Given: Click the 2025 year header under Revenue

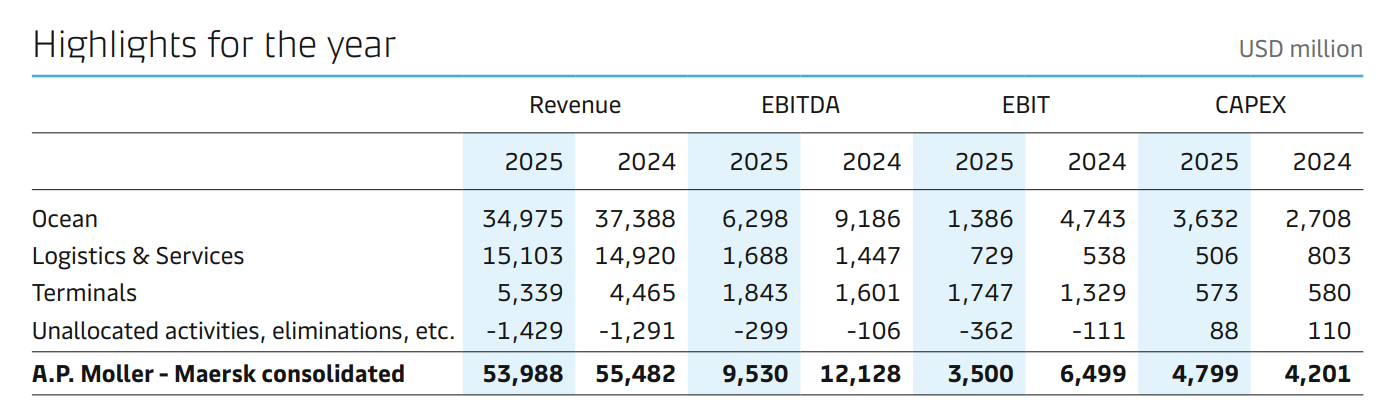Looking at the screenshot, I should click(534, 162).
